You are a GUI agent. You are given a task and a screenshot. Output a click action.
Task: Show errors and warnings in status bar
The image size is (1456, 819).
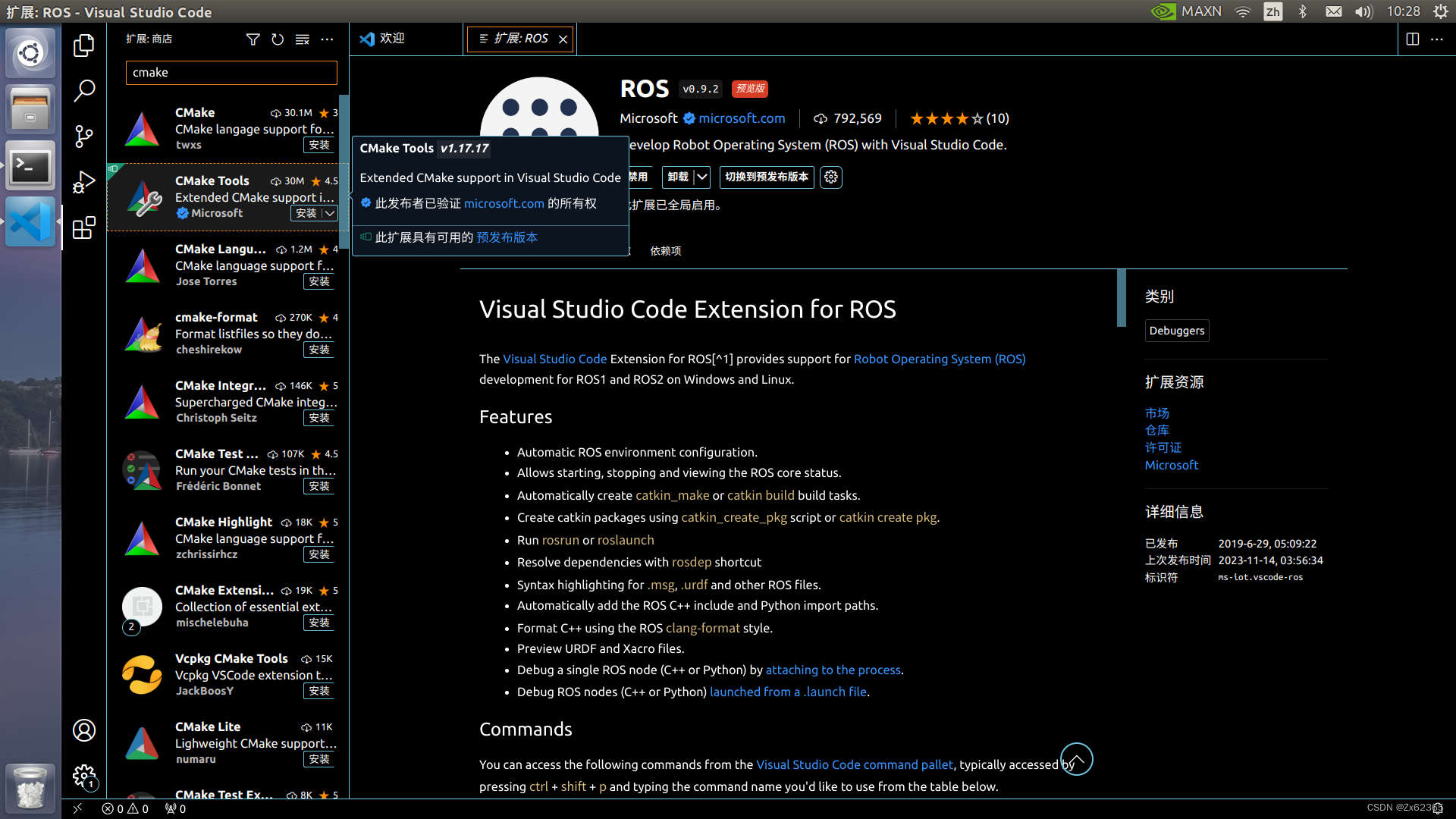click(125, 808)
